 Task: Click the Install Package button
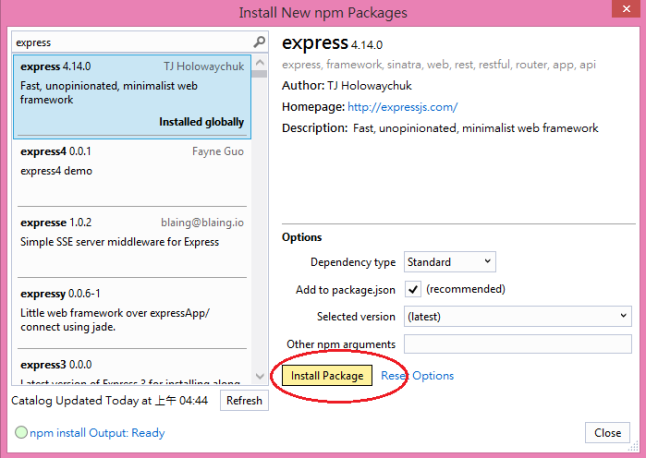pyautogui.click(x=327, y=376)
